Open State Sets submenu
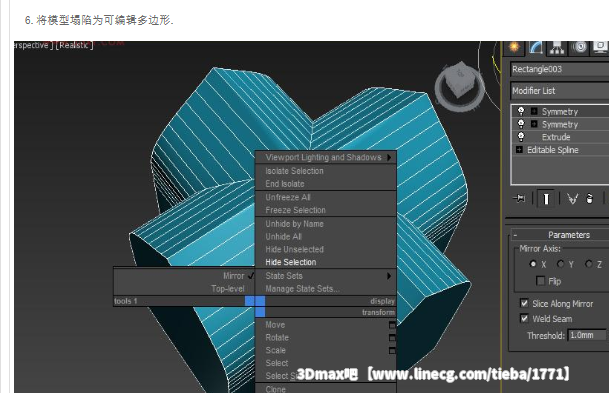The image size is (609, 393). pos(326,276)
